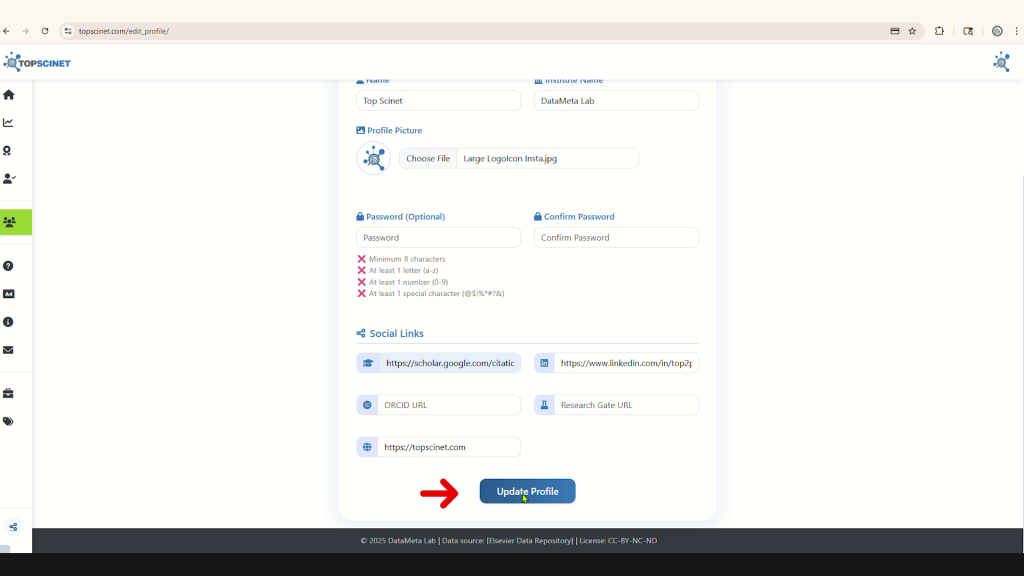This screenshot has width=1024, height=576.
Task: Focus the Confirm Password field
Action: 616,238
